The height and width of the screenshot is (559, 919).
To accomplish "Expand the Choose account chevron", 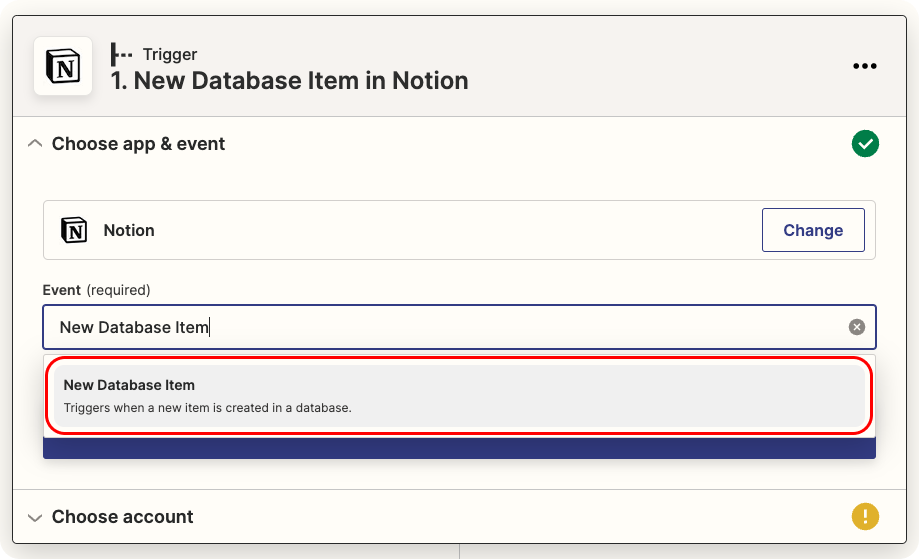I will coord(35,517).
